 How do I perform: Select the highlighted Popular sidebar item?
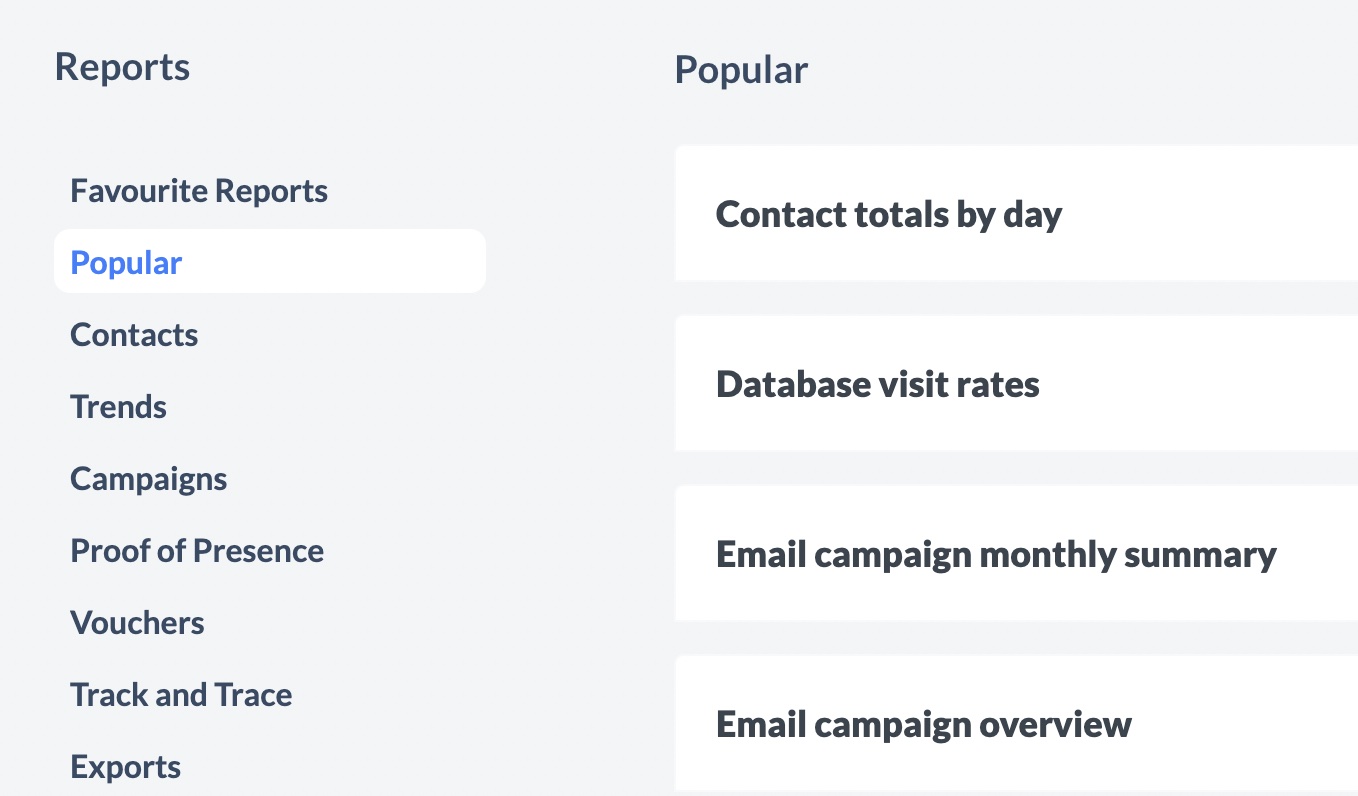click(126, 263)
